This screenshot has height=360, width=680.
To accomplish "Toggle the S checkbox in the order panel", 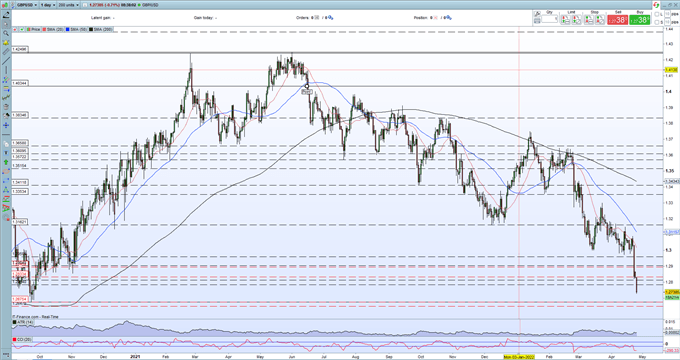I will (x=657, y=22).
